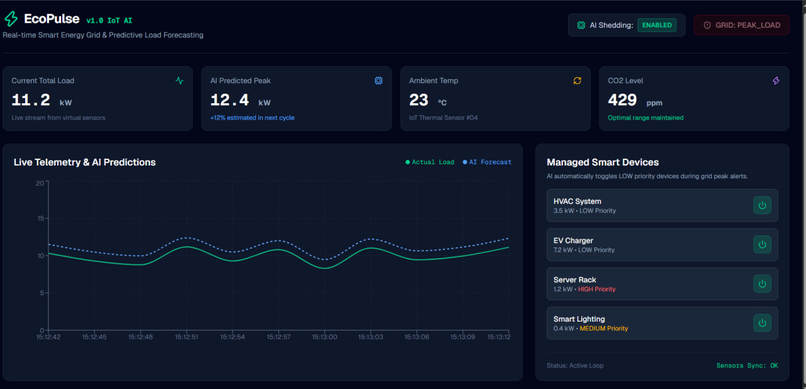Click the Actual Load legend entry
This screenshot has width=806, height=389.
coord(430,162)
